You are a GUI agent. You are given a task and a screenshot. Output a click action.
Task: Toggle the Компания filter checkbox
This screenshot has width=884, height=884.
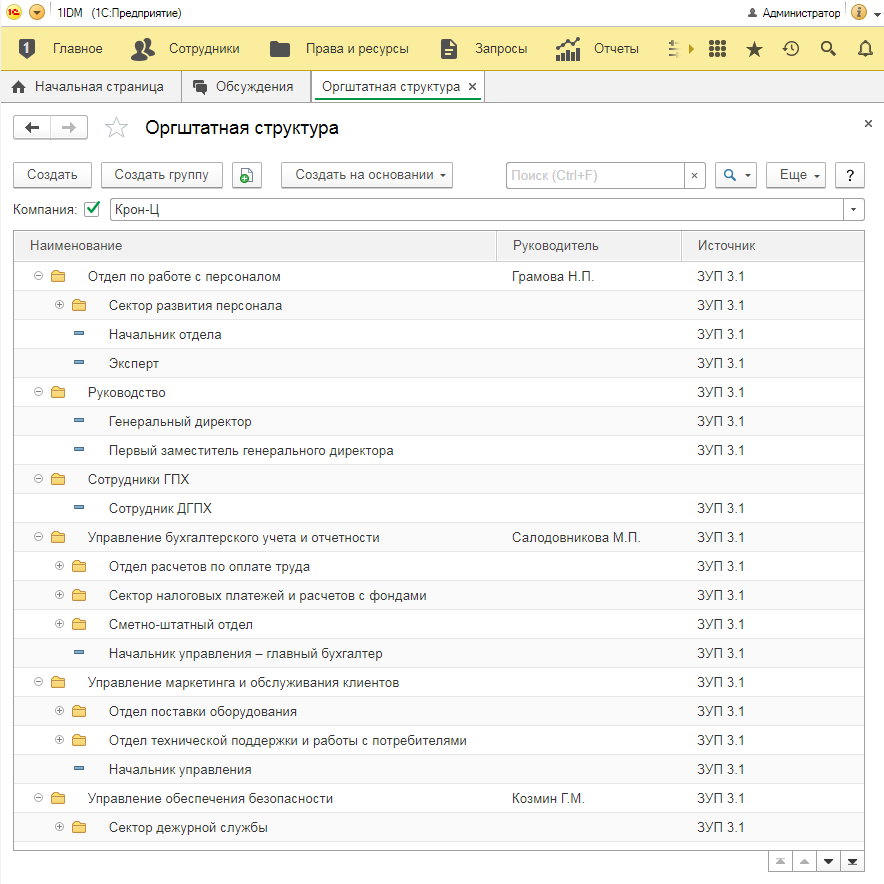[92, 209]
